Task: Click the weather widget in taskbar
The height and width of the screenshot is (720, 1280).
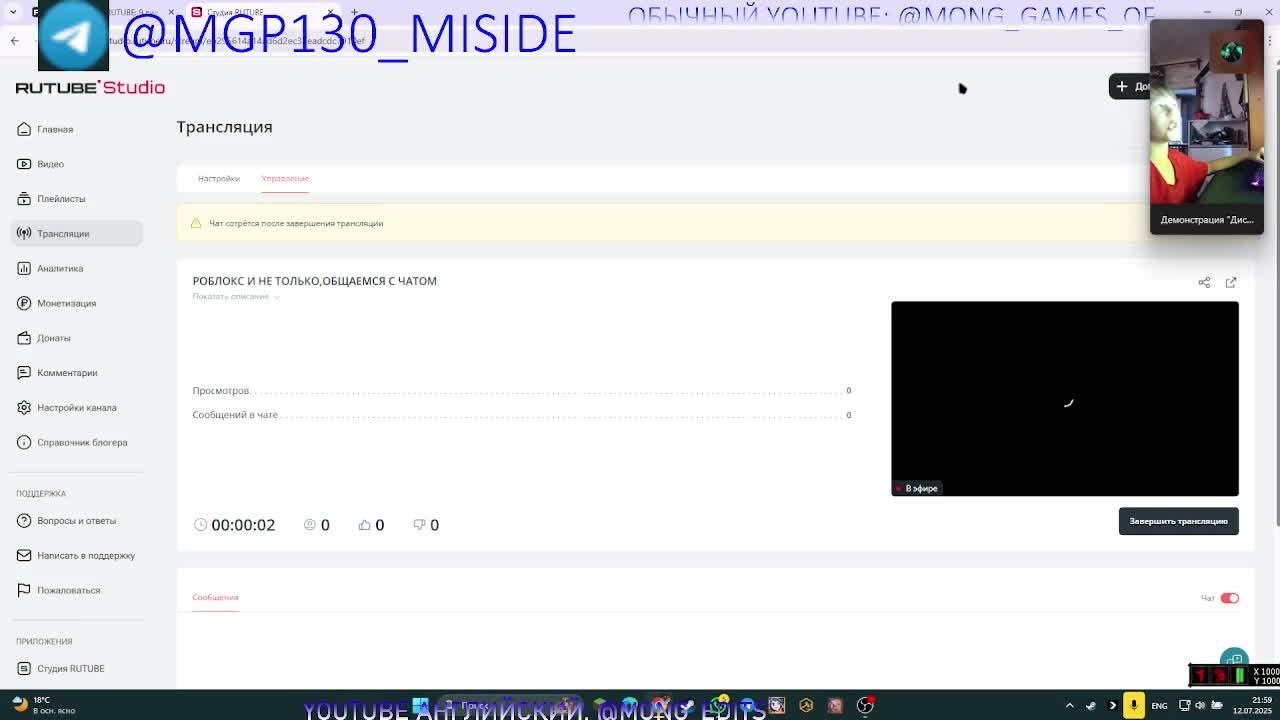Action: pos(45,705)
